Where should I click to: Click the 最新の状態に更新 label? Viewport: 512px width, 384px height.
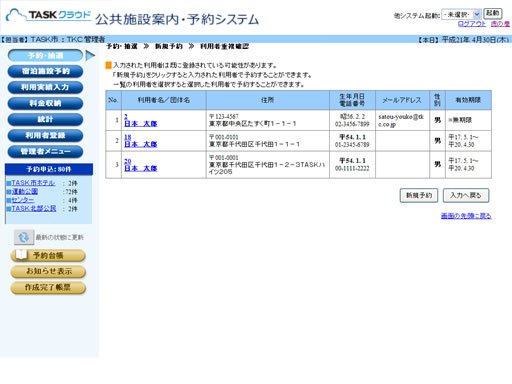tap(60, 237)
